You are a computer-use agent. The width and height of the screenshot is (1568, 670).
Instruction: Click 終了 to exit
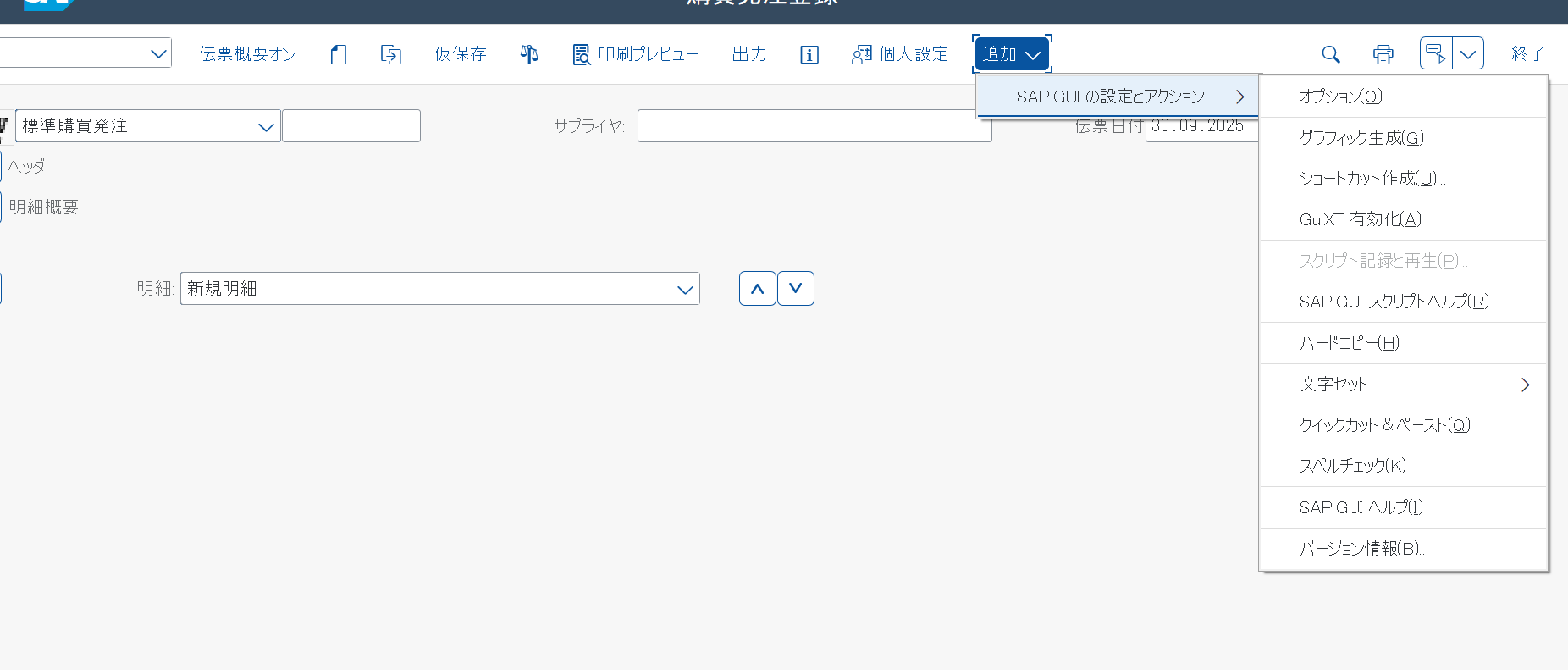pyautogui.click(x=1528, y=54)
